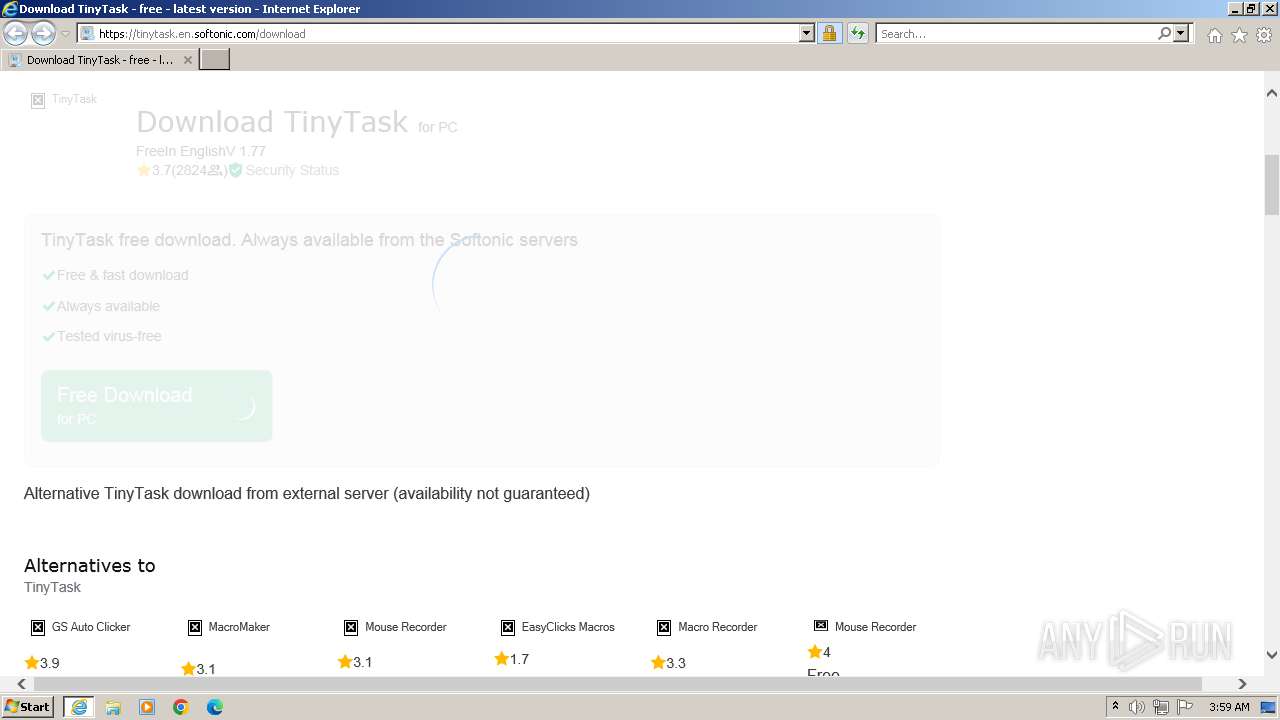Open the Mouse Recorder link rated 3.1
1280x720 pixels.
(405, 627)
